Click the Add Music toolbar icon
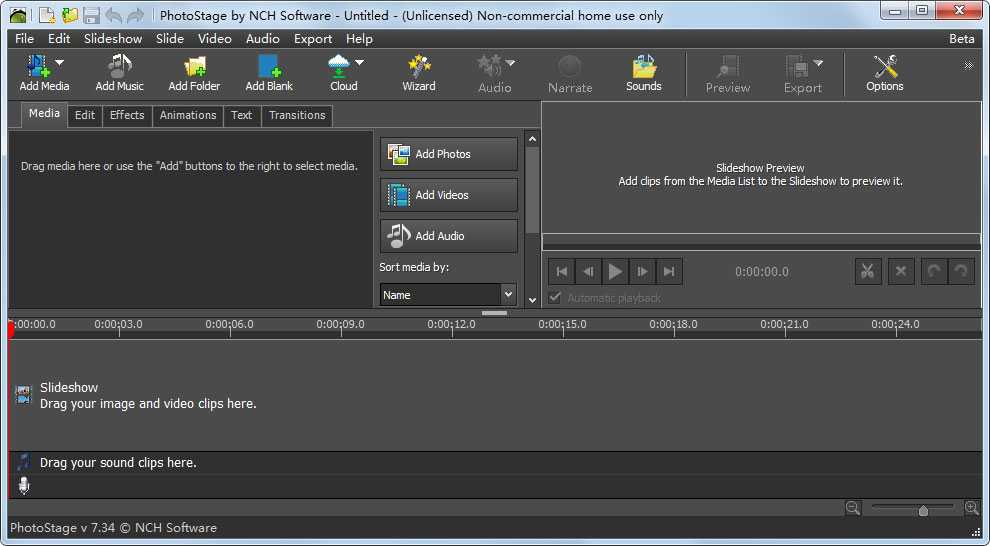The width and height of the screenshot is (990, 546). (x=119, y=73)
